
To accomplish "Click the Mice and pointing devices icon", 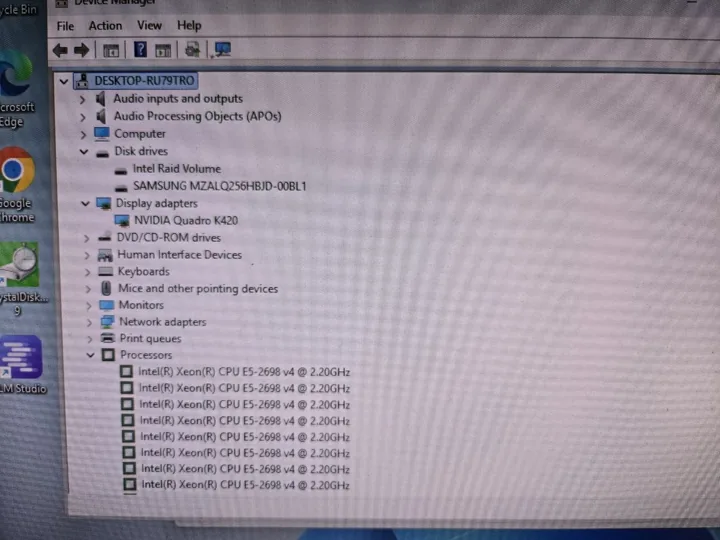I will (106, 289).
